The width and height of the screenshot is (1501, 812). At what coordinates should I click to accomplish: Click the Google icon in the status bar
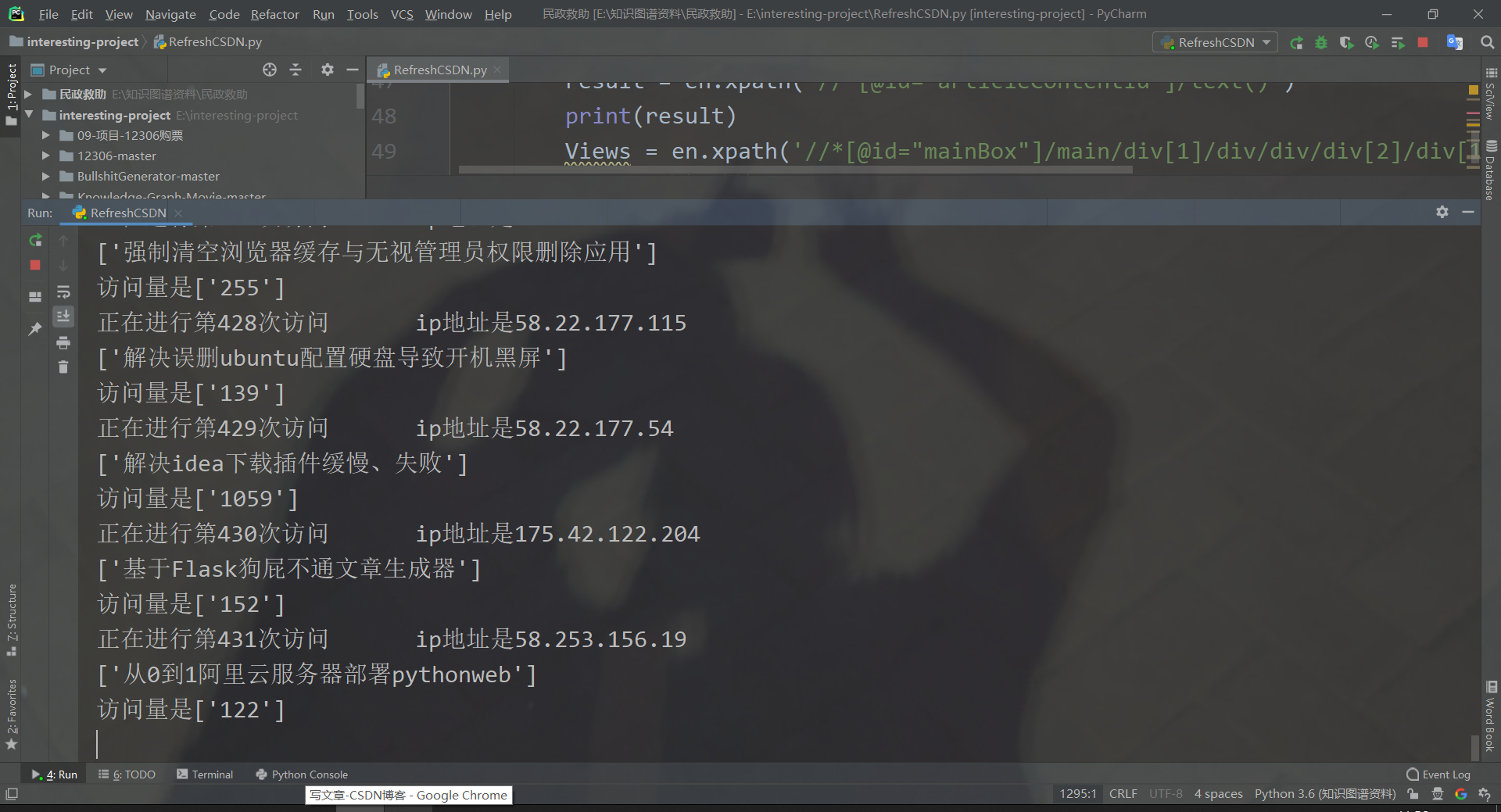1461,794
